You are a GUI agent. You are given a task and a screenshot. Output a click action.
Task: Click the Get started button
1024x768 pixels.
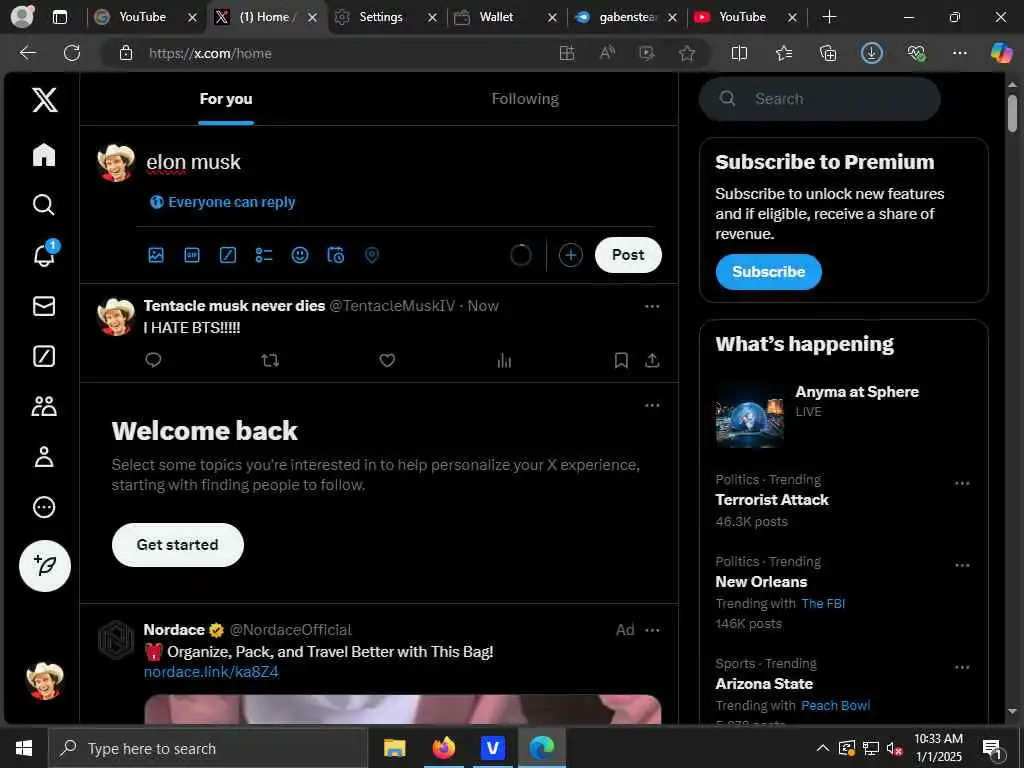pyautogui.click(x=178, y=545)
